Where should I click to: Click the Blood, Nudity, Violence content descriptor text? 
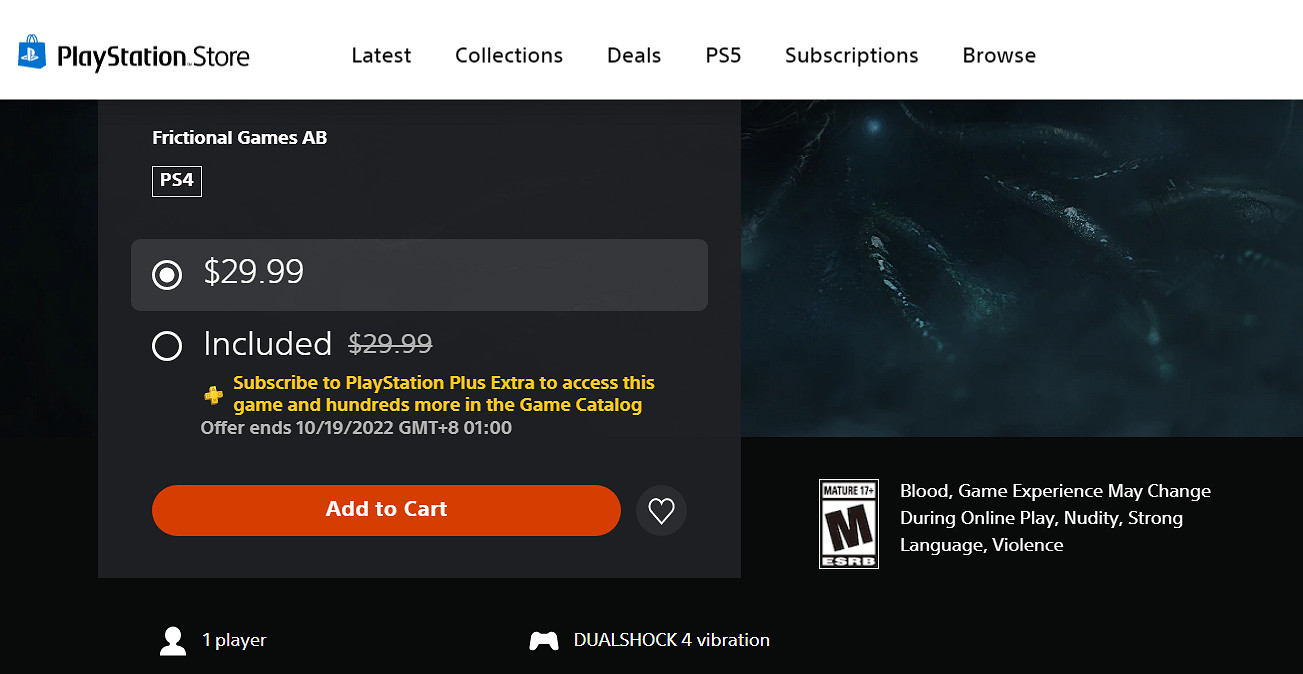(1054, 518)
